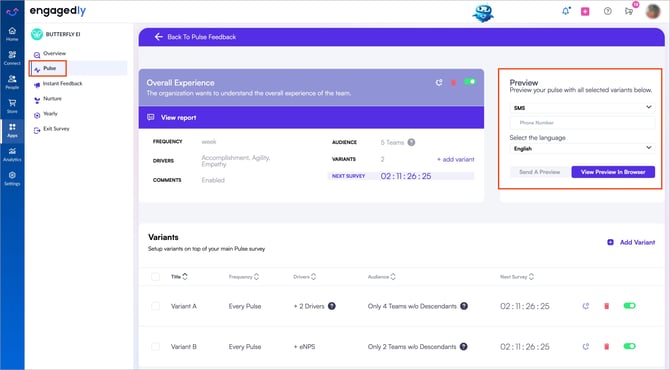Select Pulse in Butterfly EI menu

click(x=49, y=68)
